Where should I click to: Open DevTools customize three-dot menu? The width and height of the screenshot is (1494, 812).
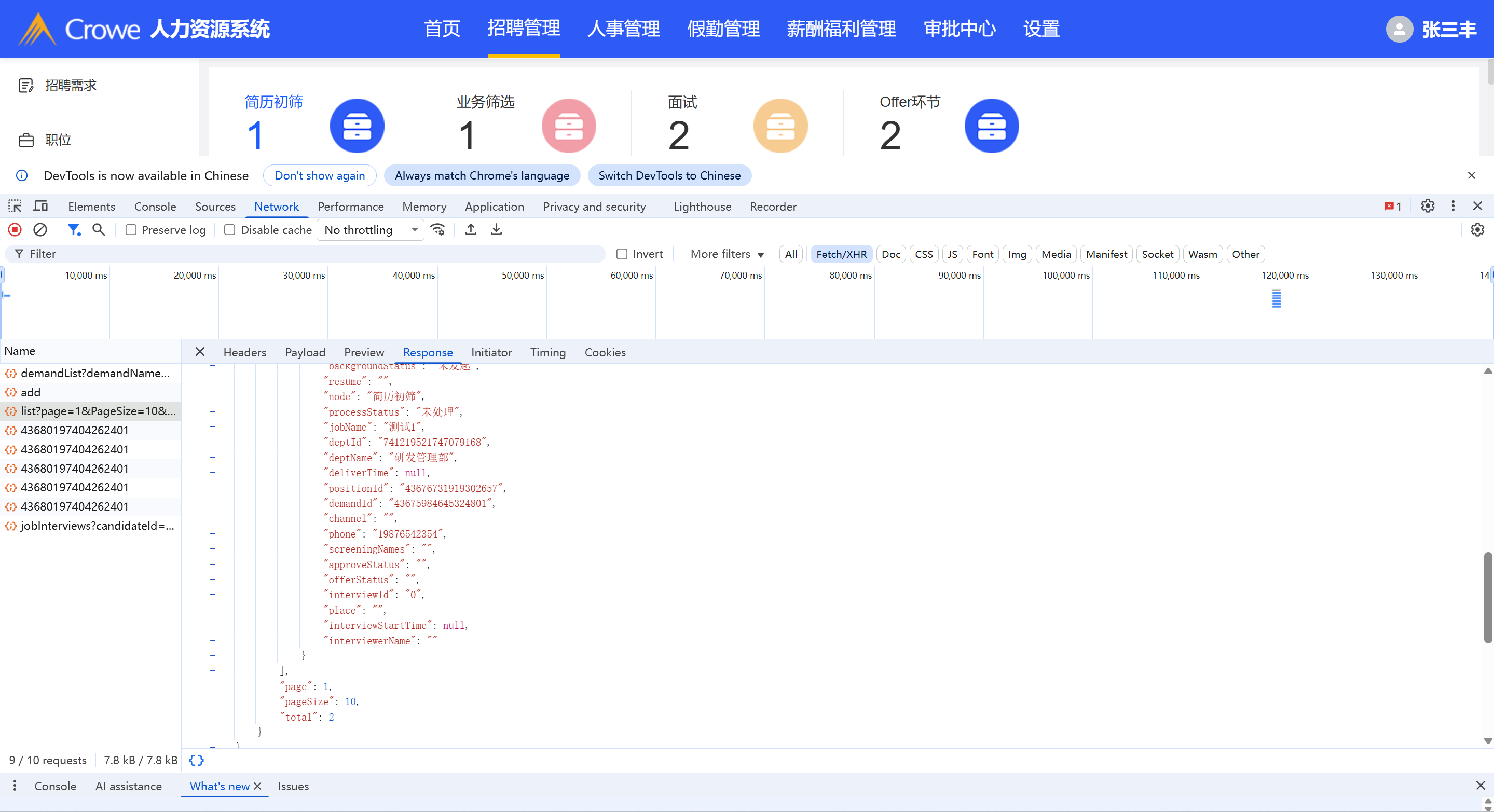click(1453, 206)
